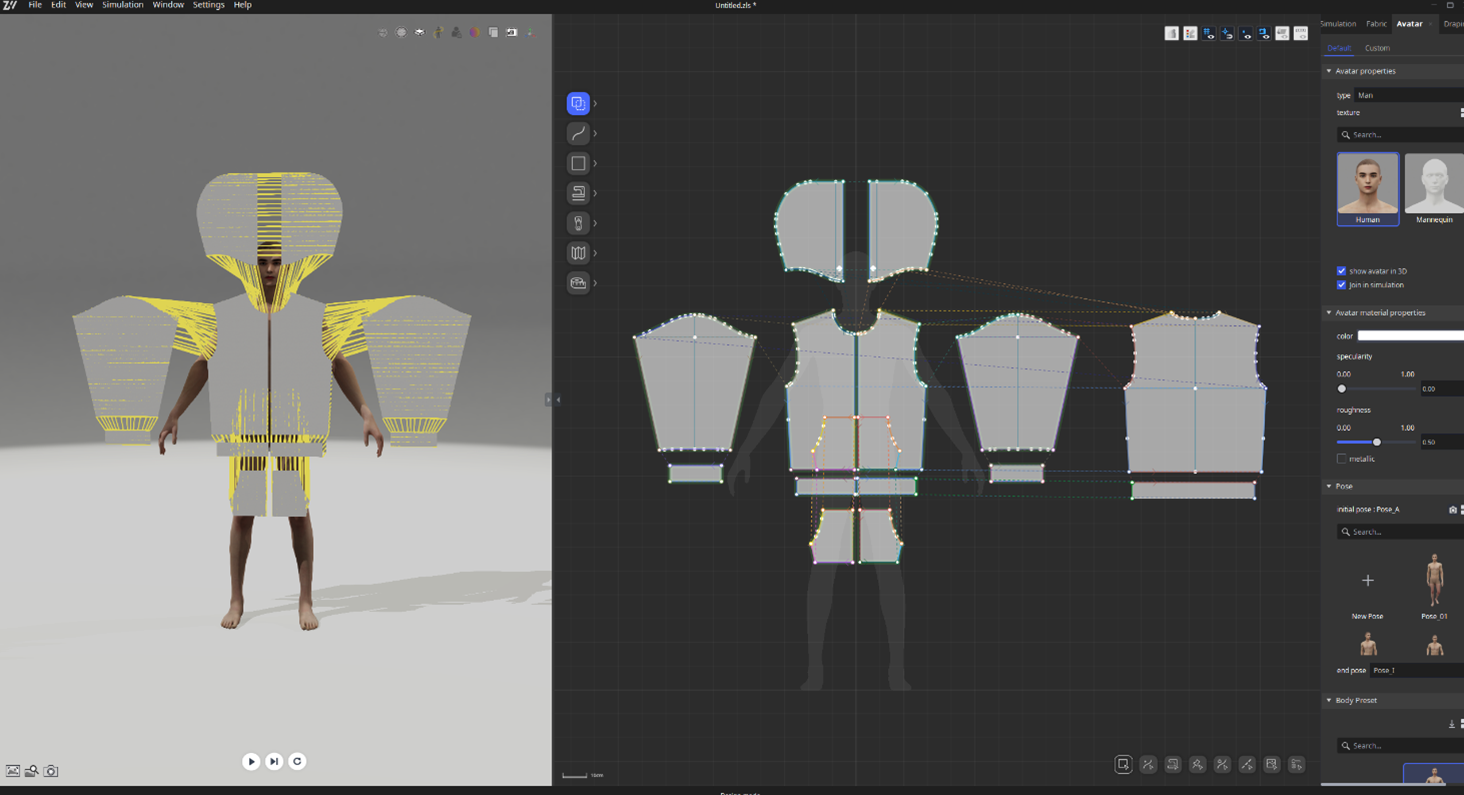Open the View menu
Viewport: 1464px width, 795px height.
coord(84,5)
